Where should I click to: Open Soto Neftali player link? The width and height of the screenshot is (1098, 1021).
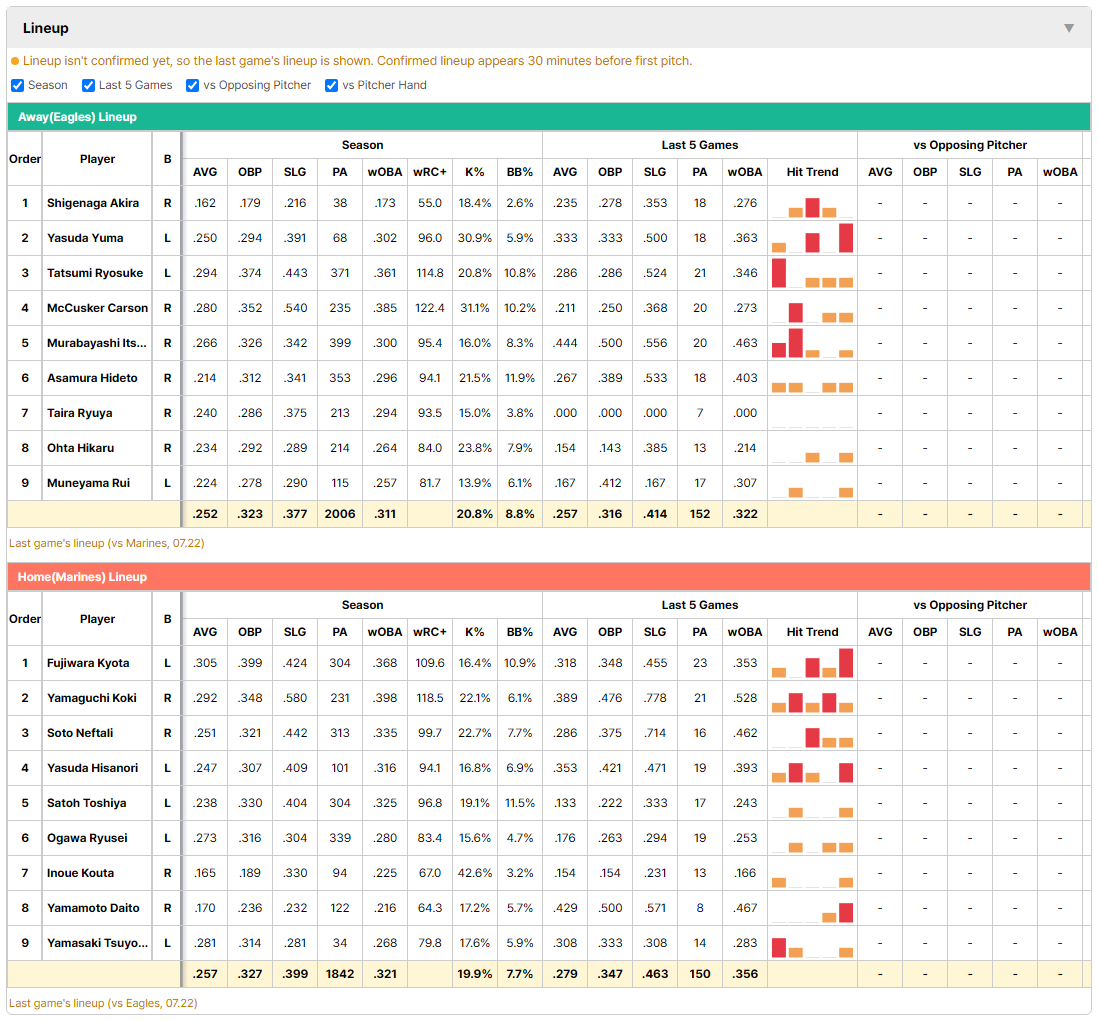click(80, 733)
